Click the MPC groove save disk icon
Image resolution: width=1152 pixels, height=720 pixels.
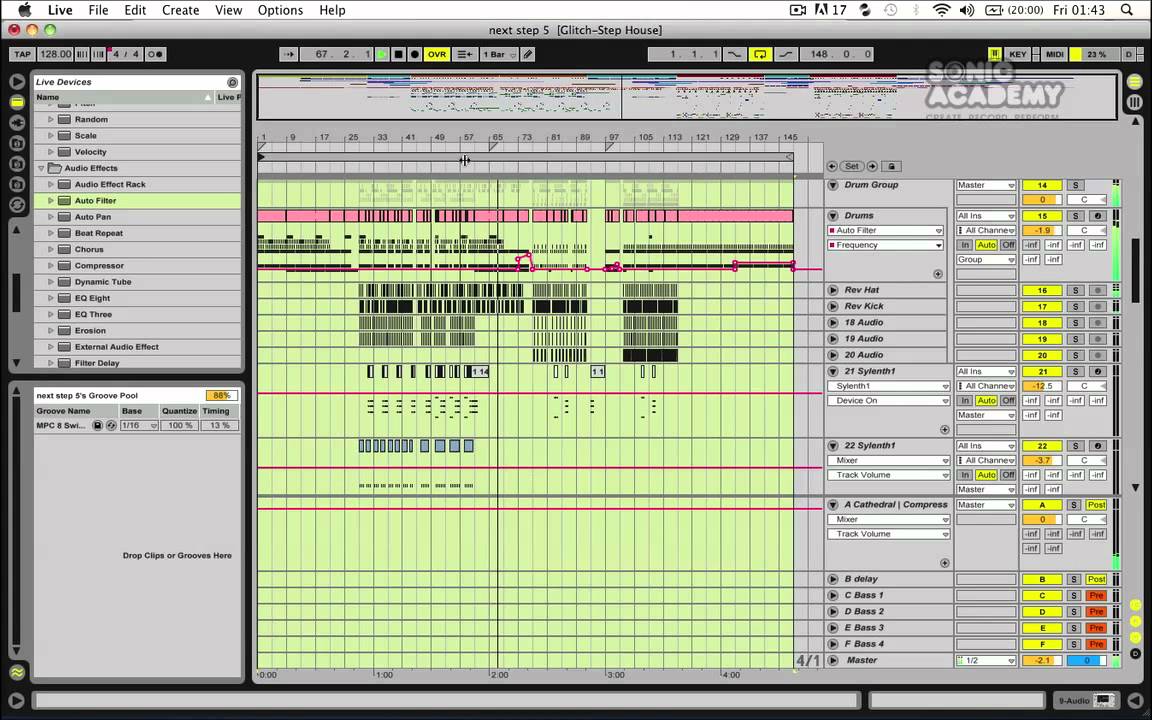click(x=97, y=425)
